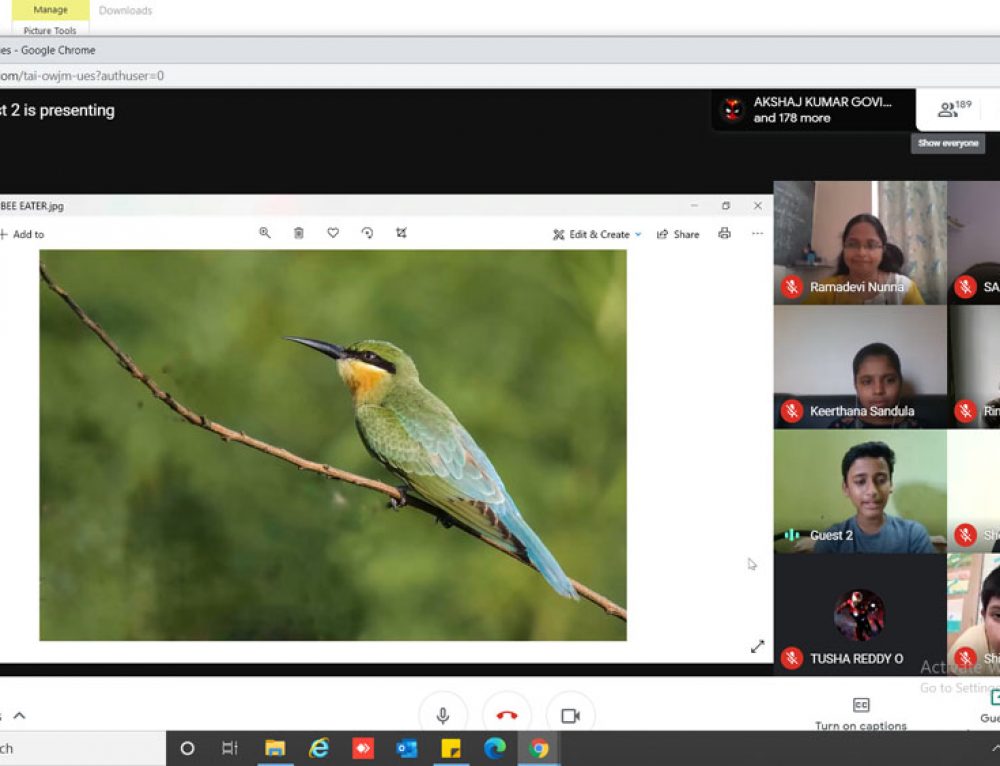
Task: Zoom into the bee eater photo
Action: (x=265, y=233)
